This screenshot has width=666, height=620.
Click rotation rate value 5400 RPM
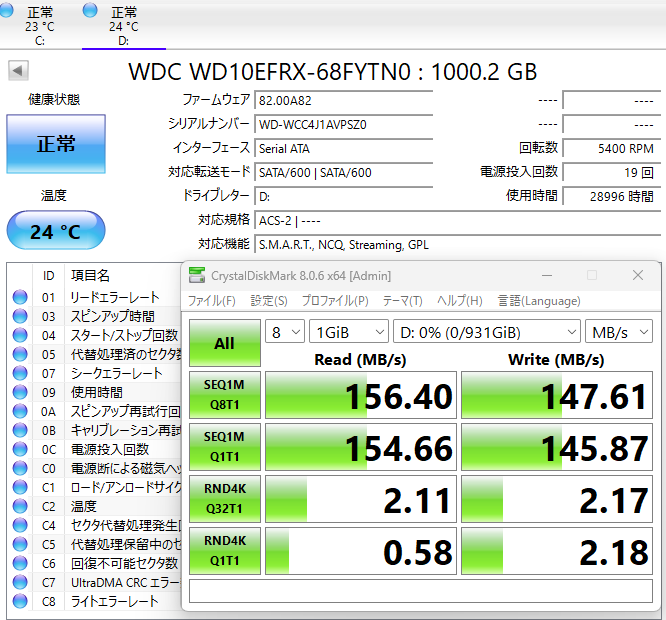[612, 148]
